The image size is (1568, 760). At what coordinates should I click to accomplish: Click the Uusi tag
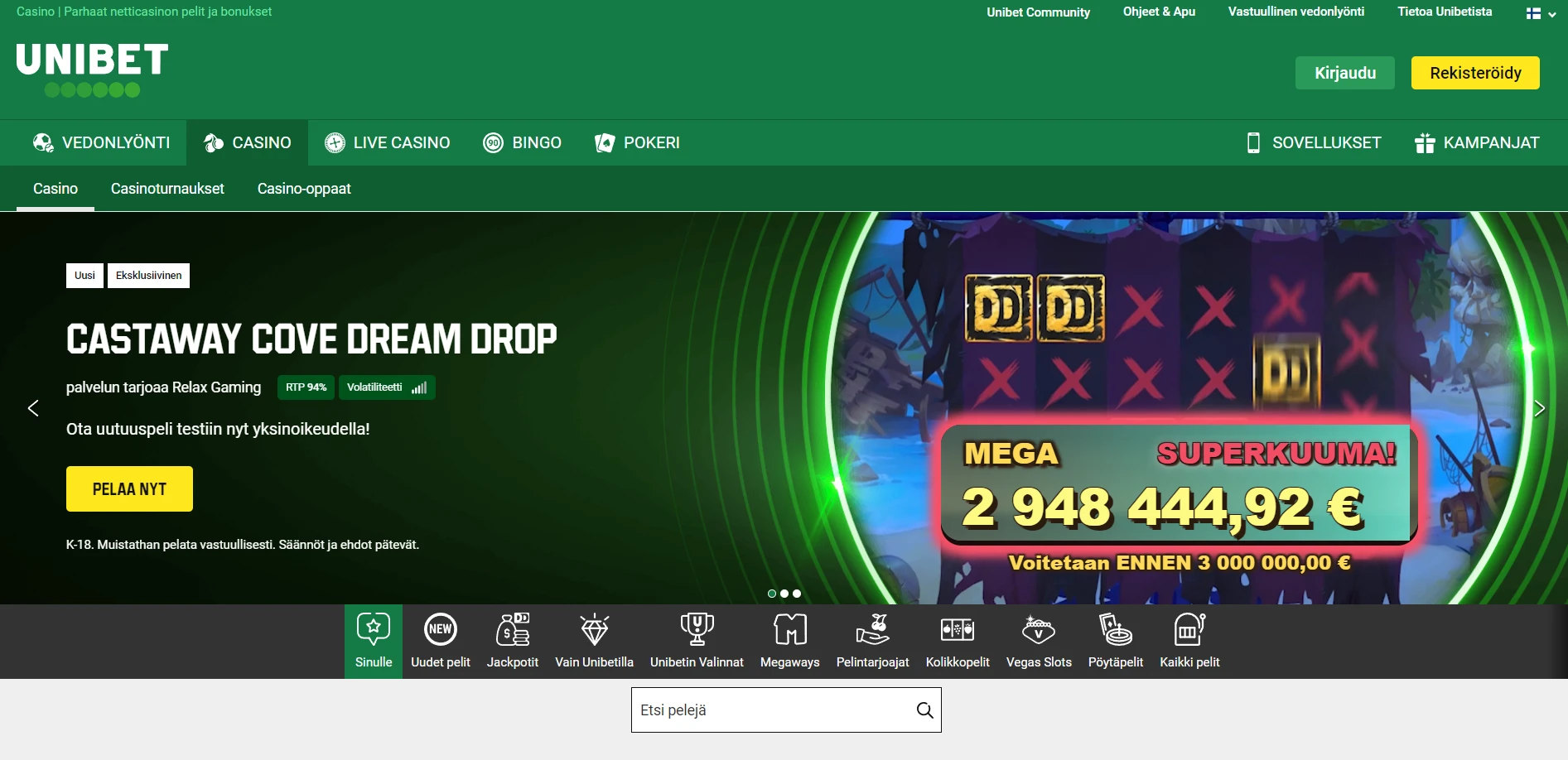[x=84, y=276]
